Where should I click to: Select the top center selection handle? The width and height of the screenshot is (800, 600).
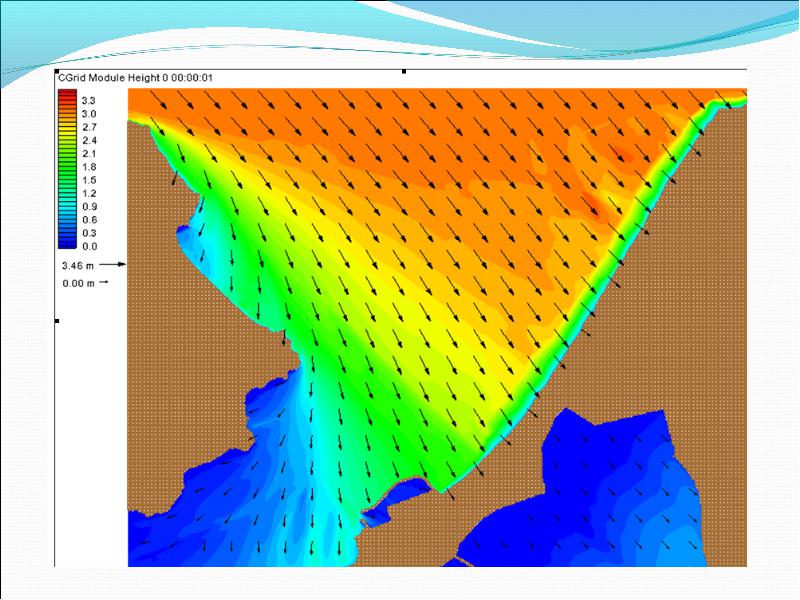coord(404,71)
